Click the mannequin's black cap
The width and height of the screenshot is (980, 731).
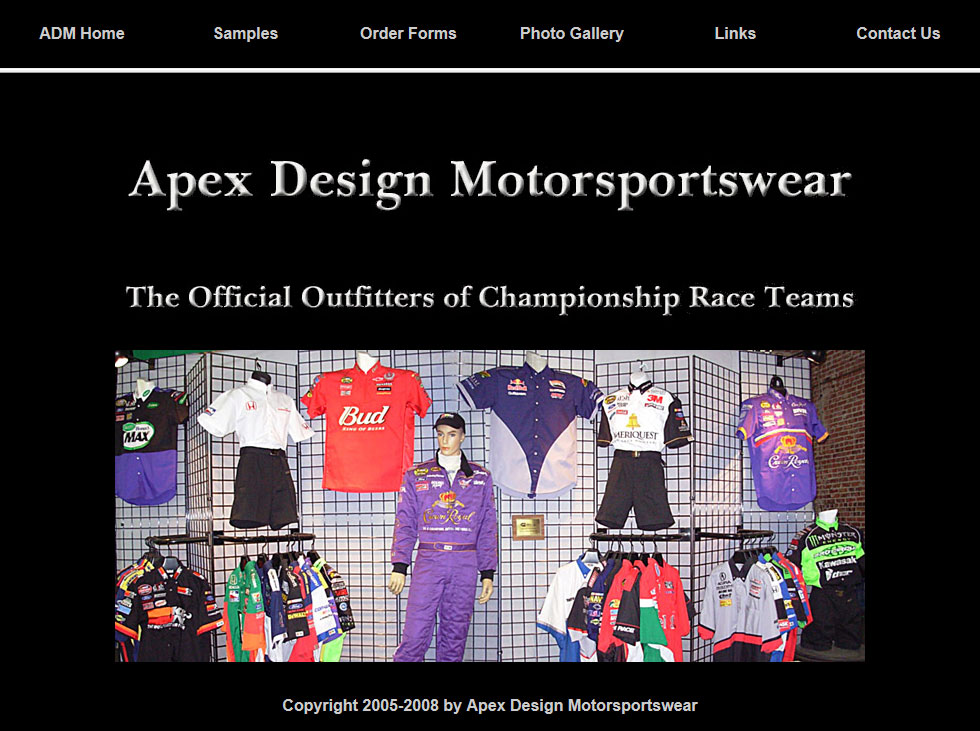(450, 421)
